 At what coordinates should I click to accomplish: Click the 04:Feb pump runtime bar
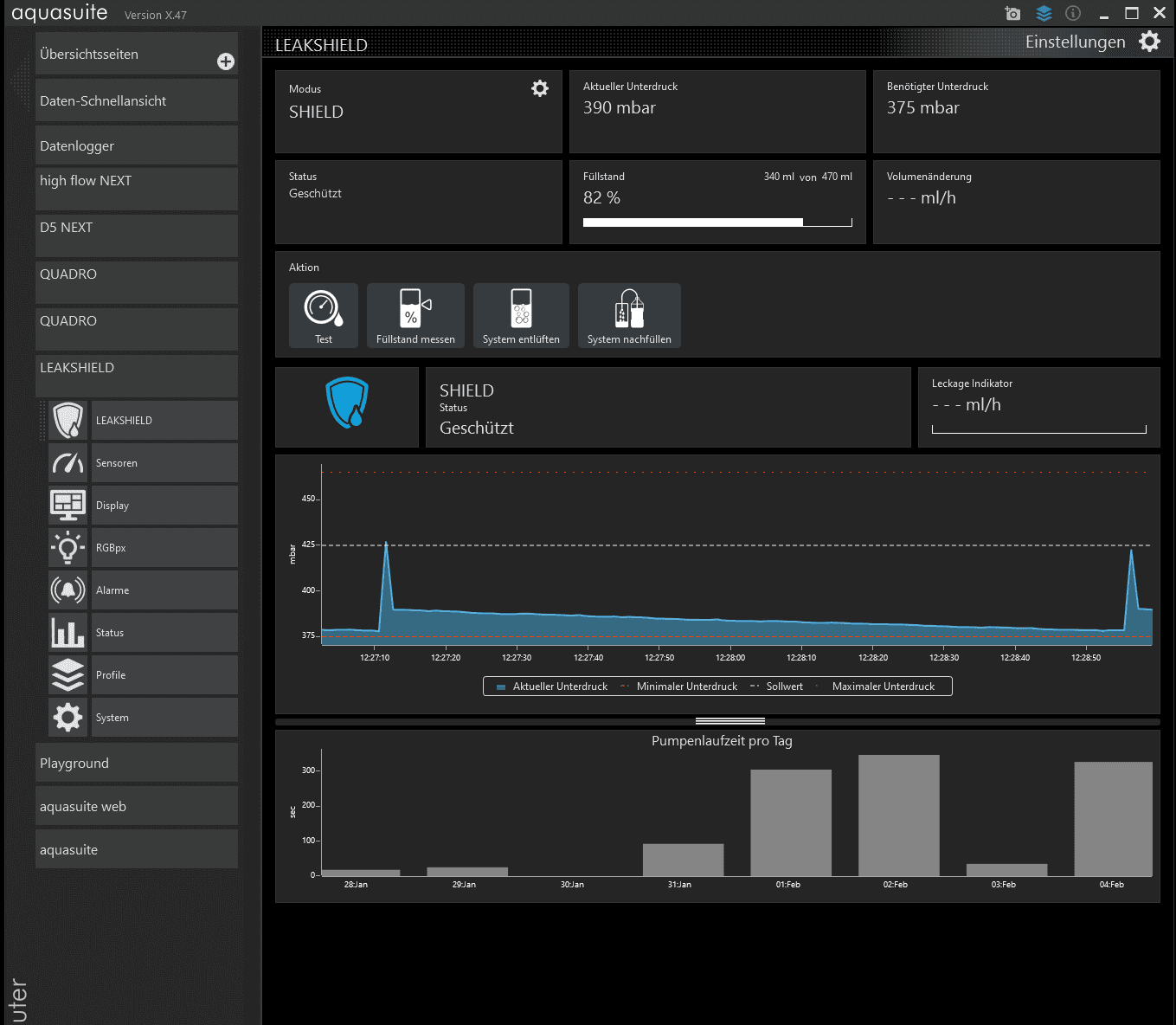1113,819
